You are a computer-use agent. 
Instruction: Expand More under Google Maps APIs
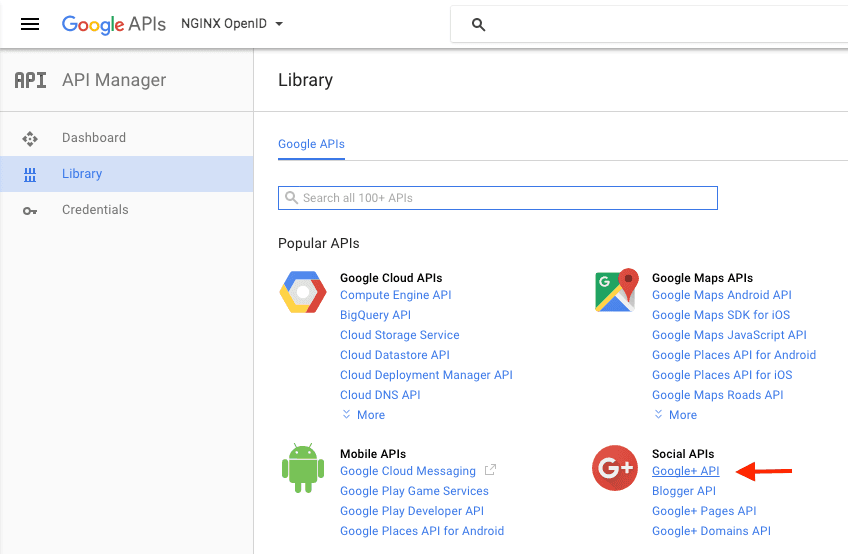click(675, 415)
